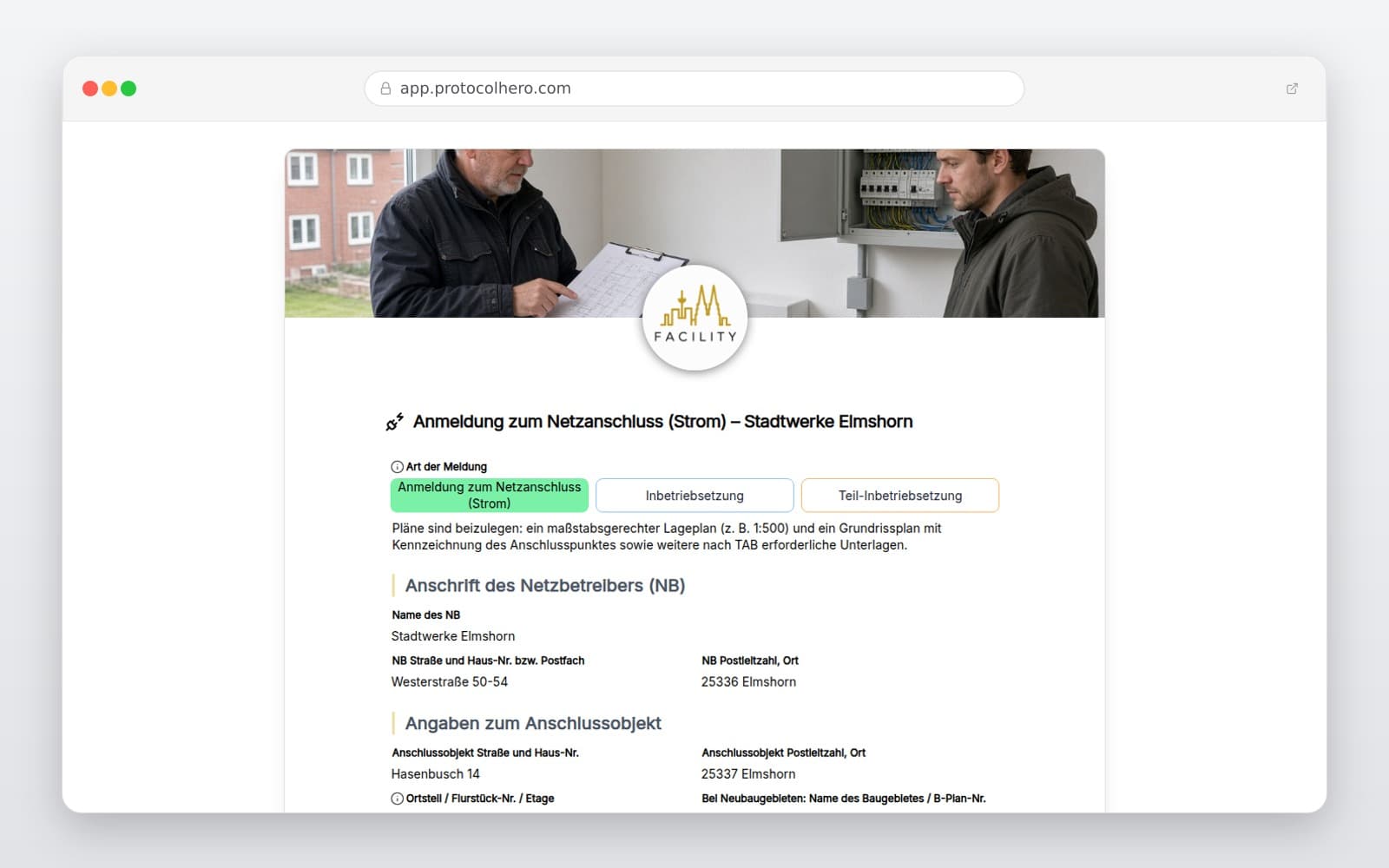
Task: Click the yellow minimize window button
Action: (x=109, y=89)
